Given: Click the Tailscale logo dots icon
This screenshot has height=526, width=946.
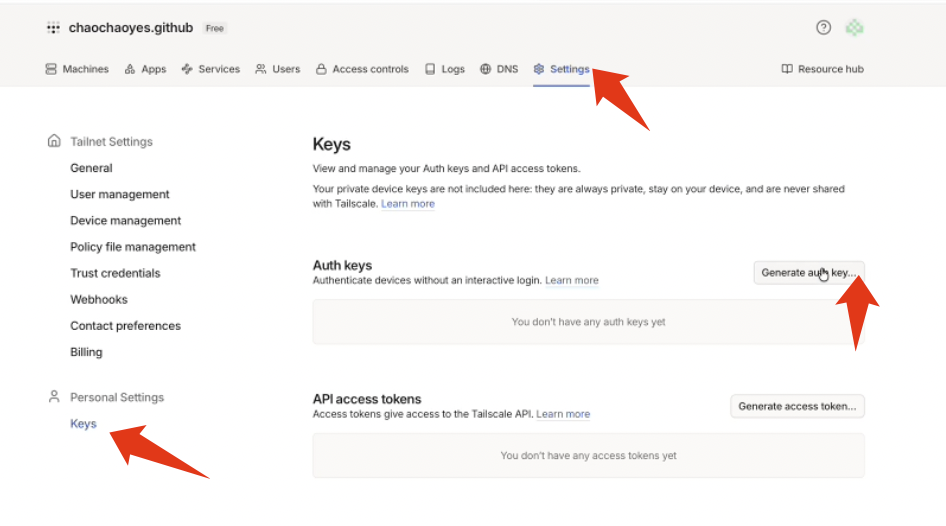Looking at the screenshot, I should coord(53,28).
